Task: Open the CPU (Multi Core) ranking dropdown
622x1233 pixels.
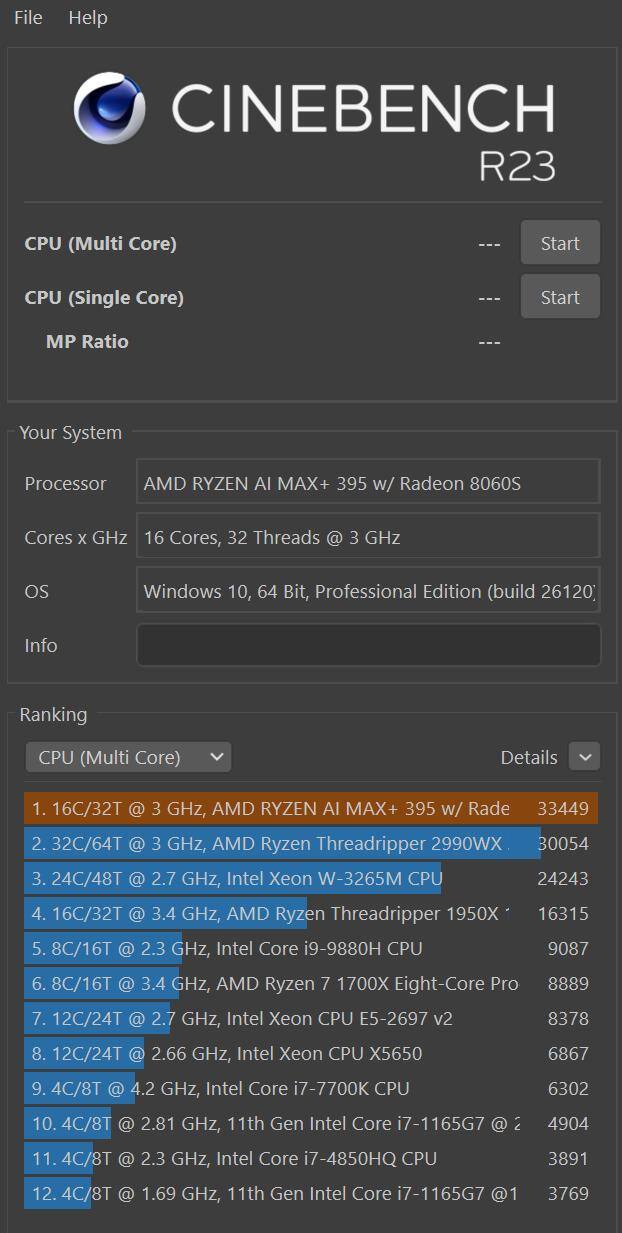Action: click(128, 757)
